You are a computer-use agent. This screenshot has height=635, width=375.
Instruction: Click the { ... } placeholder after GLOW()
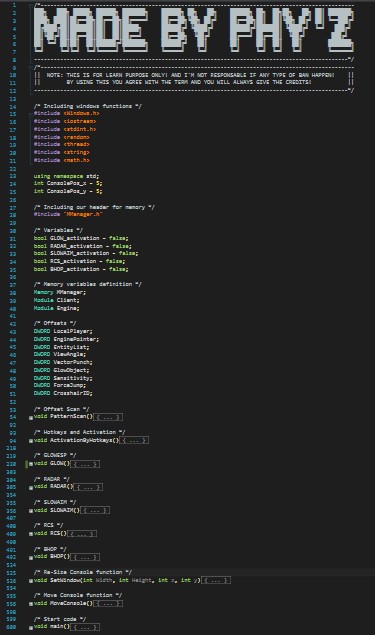(x=85, y=464)
